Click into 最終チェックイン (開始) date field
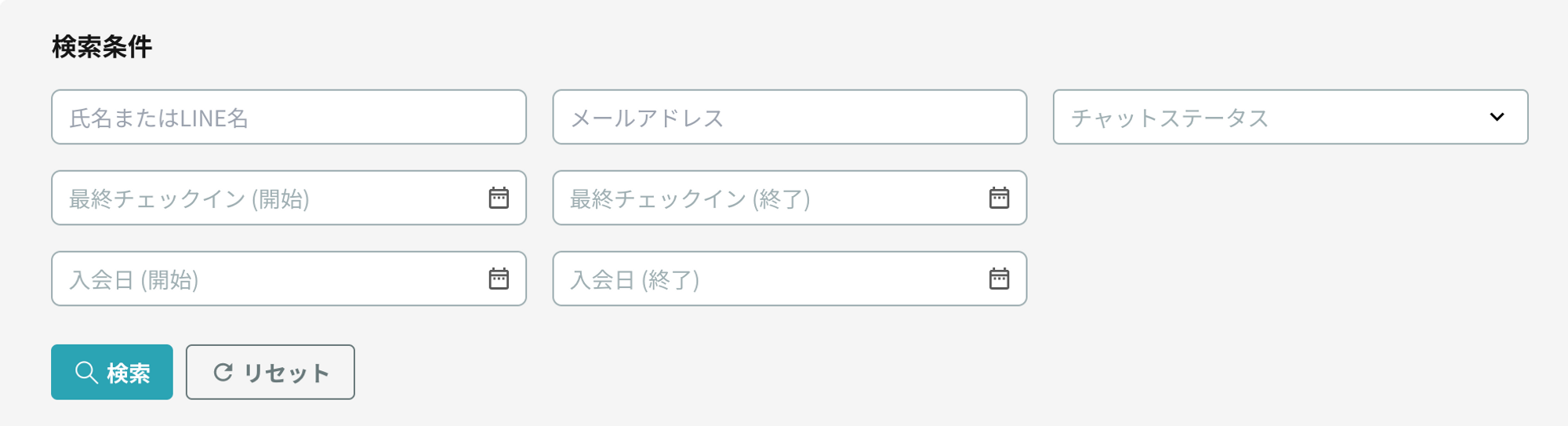 pos(267,198)
